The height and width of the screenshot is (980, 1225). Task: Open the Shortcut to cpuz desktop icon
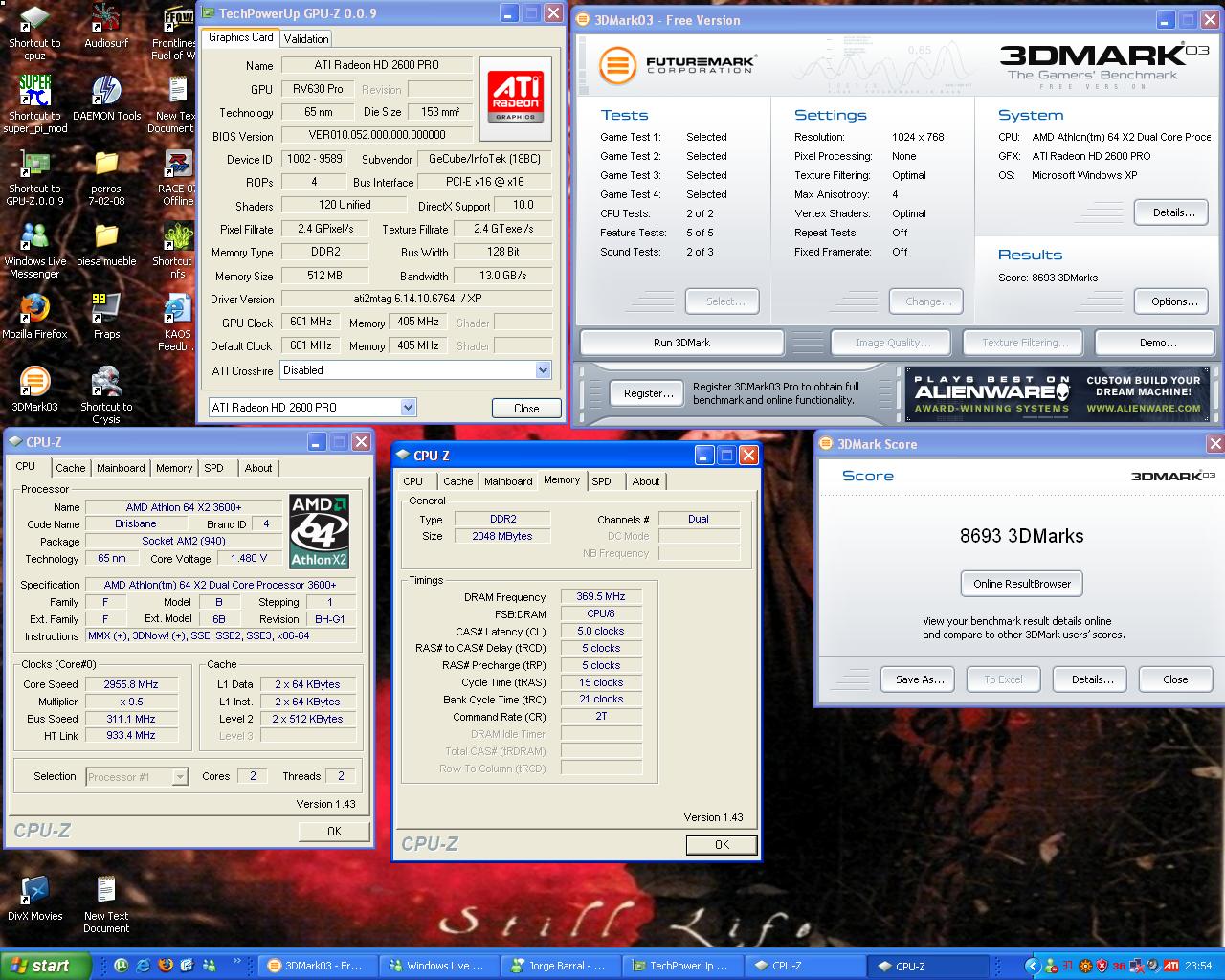[34, 32]
